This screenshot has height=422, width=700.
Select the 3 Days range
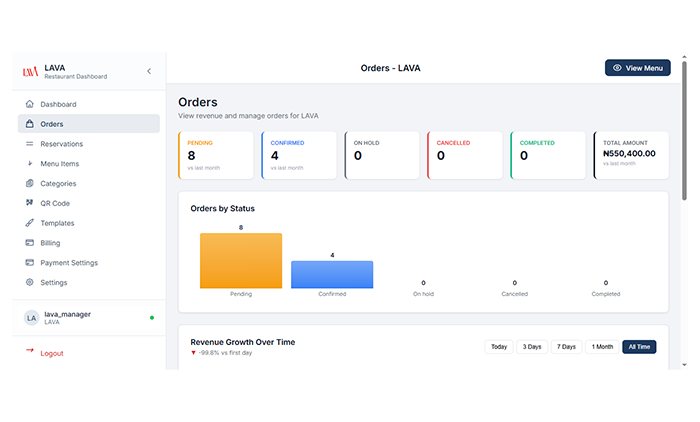click(532, 347)
